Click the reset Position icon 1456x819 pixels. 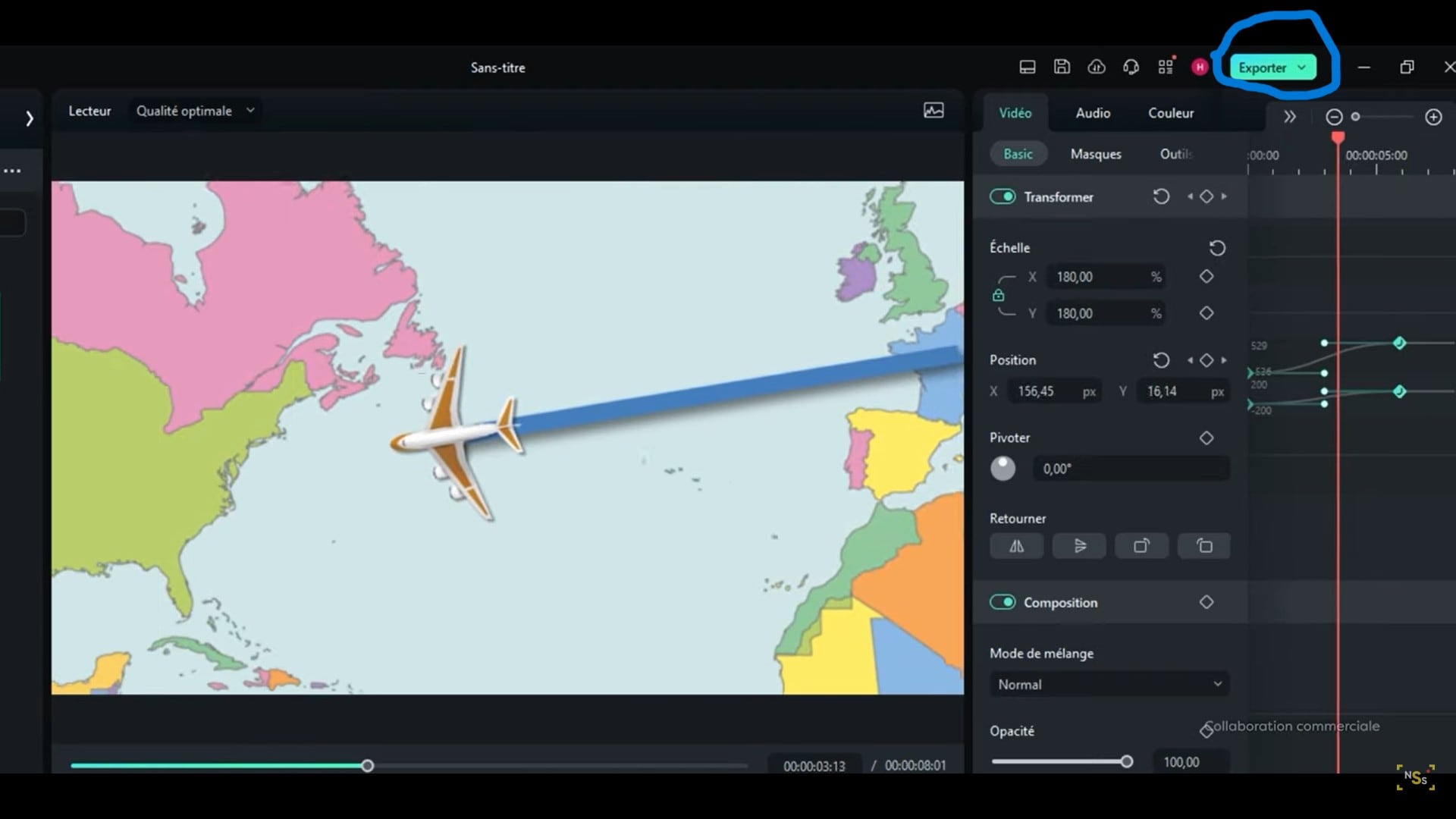(x=1162, y=359)
